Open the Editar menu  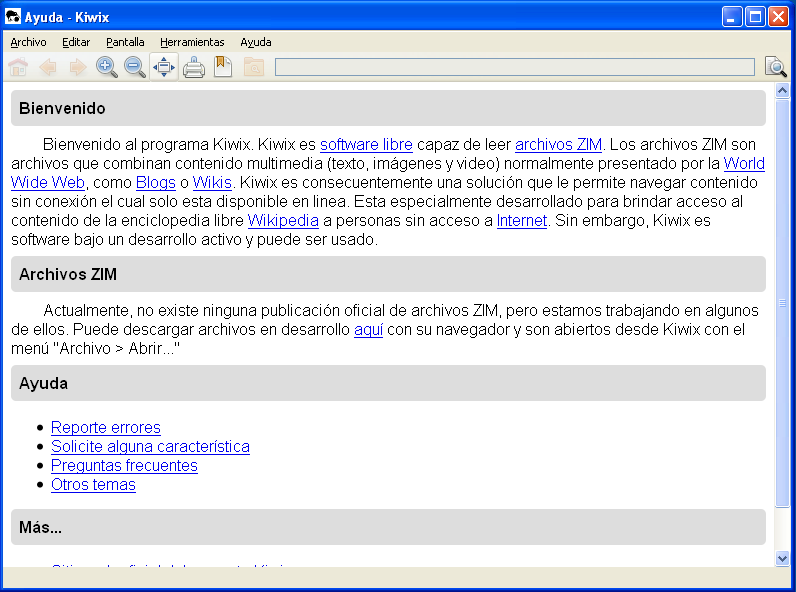76,42
